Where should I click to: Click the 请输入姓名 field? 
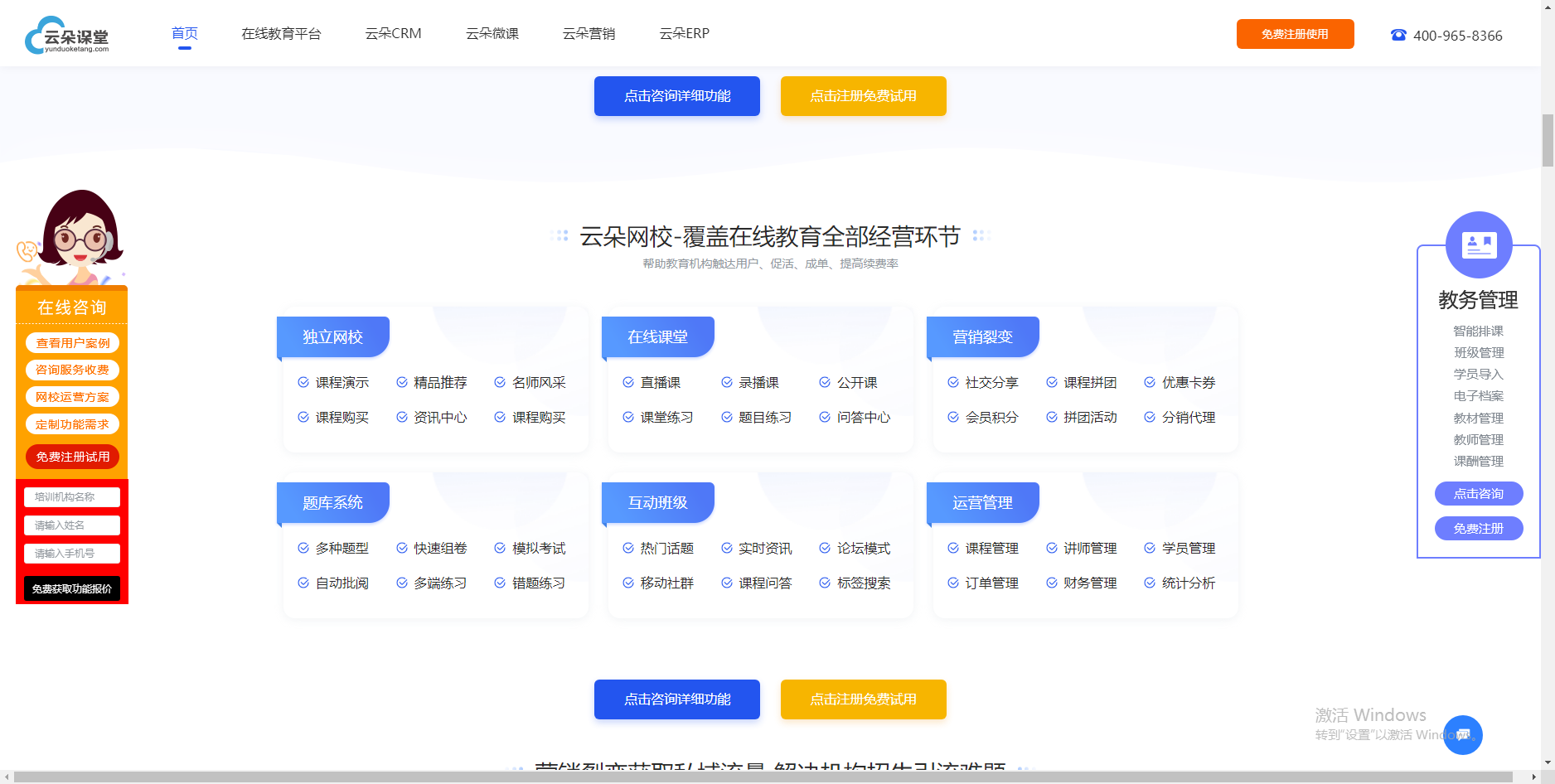pos(72,525)
